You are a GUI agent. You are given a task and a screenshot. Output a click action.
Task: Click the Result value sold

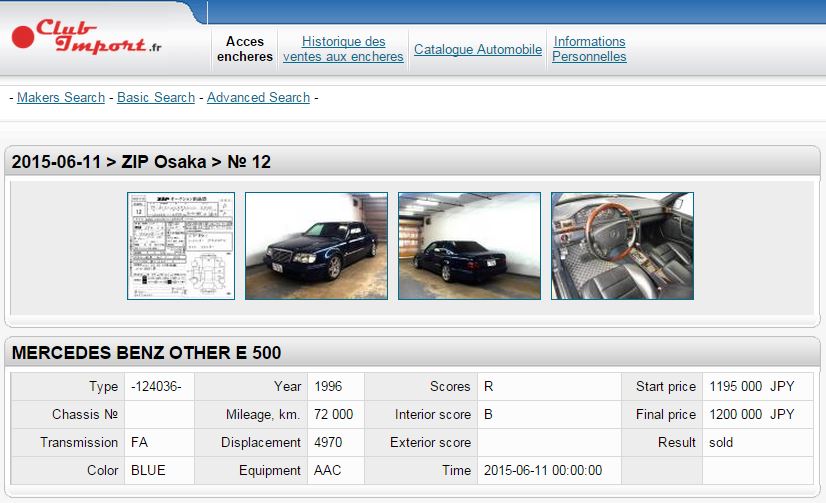(721, 442)
